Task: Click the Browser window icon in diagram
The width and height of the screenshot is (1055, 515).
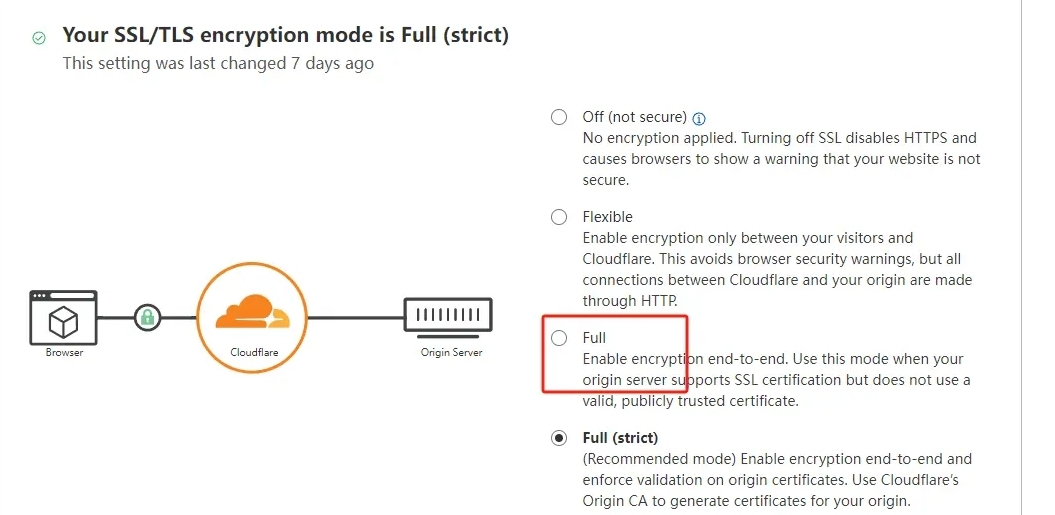Action: tap(64, 317)
